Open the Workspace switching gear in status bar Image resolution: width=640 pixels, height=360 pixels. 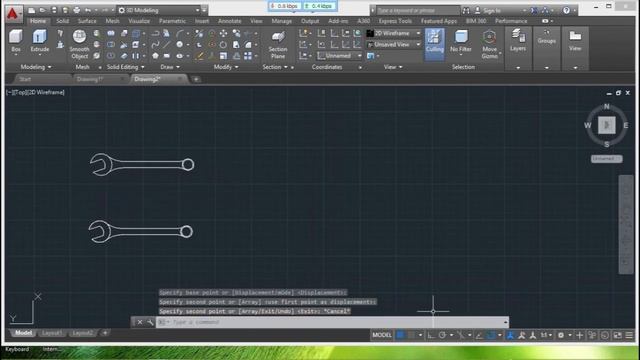coord(561,335)
